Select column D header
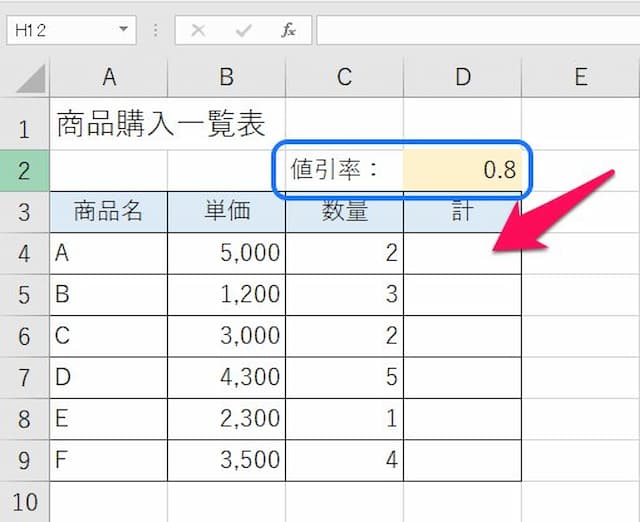The height and width of the screenshot is (522, 640). click(462, 77)
